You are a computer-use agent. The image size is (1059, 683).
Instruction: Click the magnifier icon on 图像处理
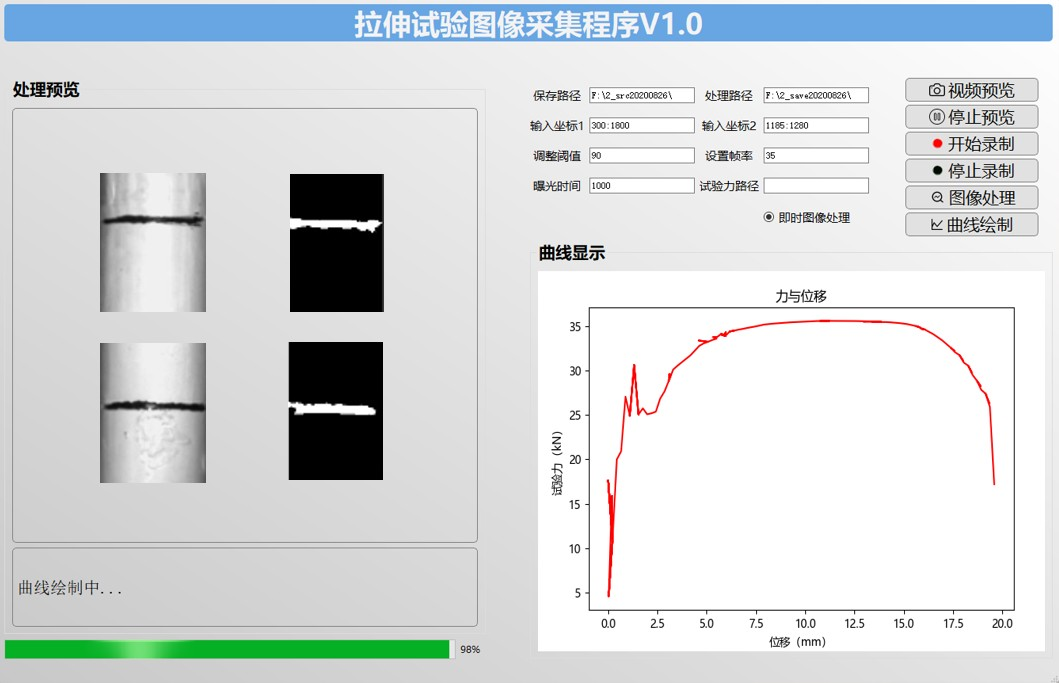pos(936,198)
